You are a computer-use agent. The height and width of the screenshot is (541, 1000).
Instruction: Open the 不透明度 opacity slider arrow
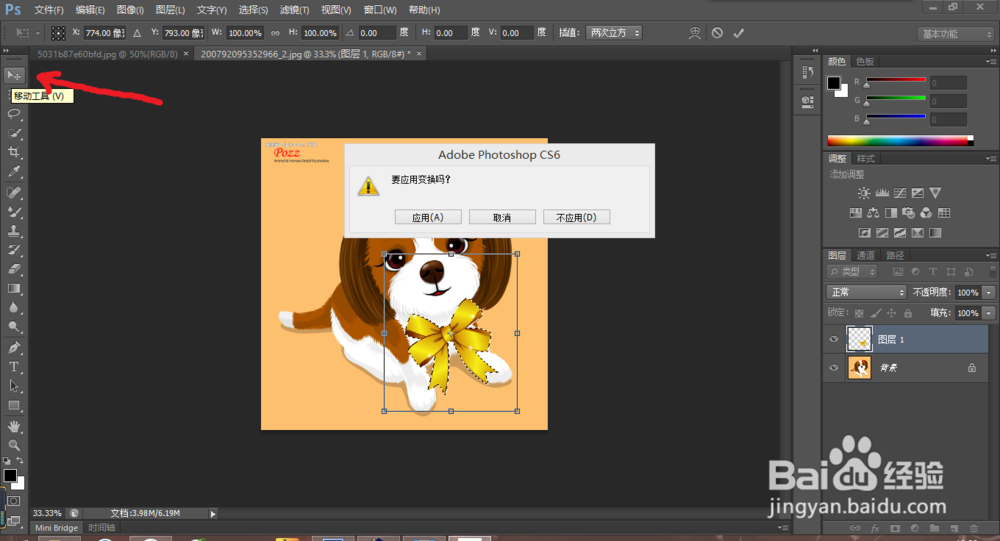coord(989,292)
